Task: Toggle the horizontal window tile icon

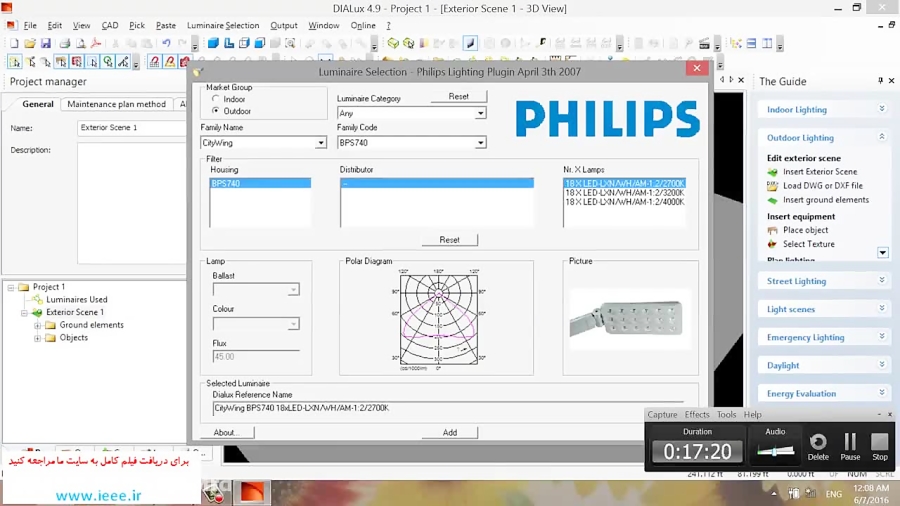Action: [x=751, y=44]
